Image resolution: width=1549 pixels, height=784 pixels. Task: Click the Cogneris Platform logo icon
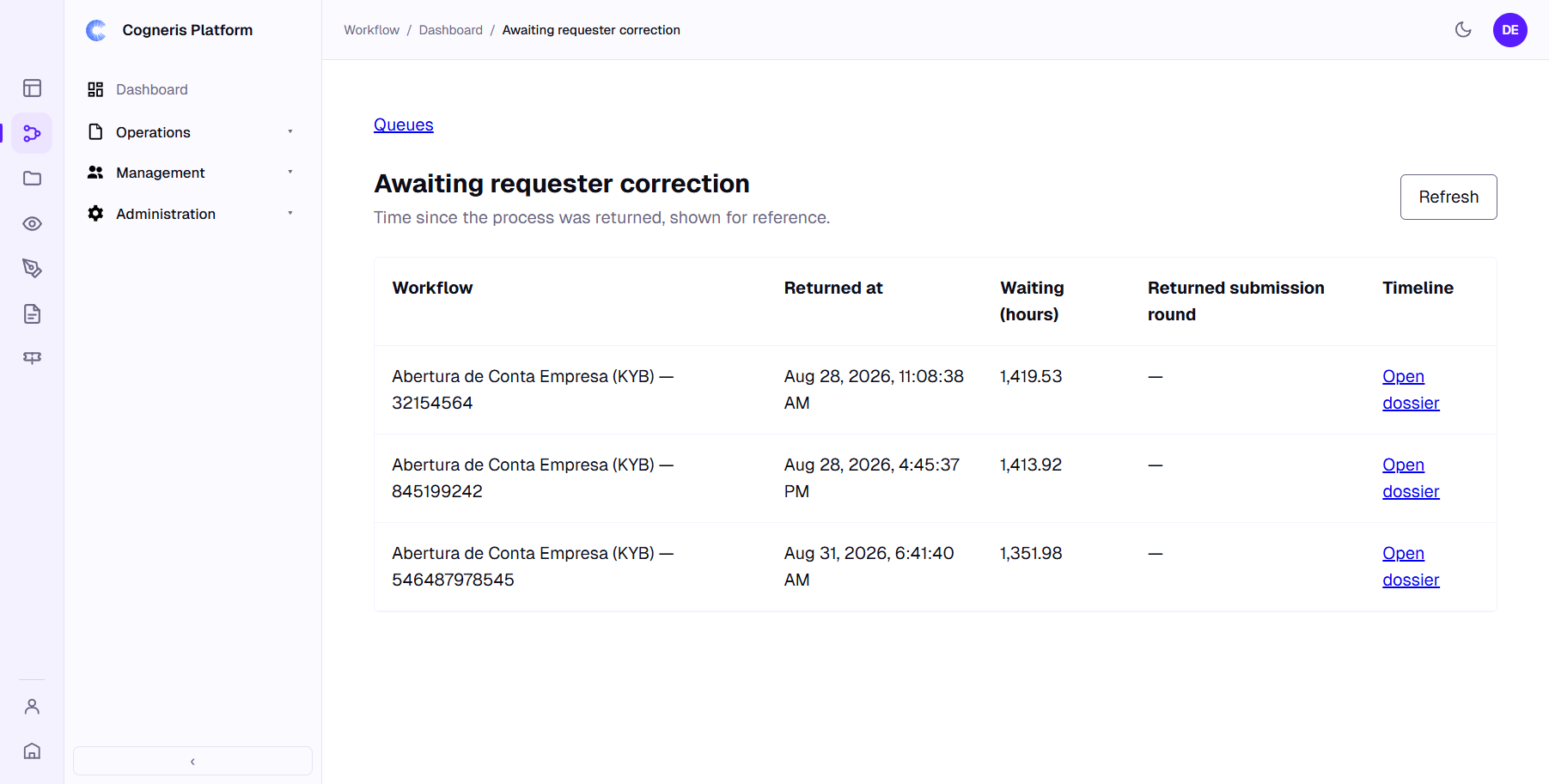coord(96,30)
